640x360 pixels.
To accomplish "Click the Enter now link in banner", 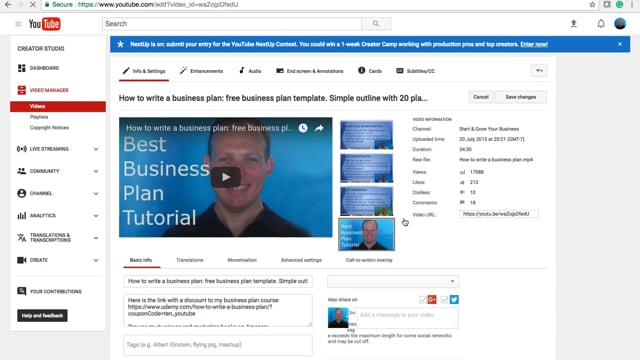I will (534, 44).
